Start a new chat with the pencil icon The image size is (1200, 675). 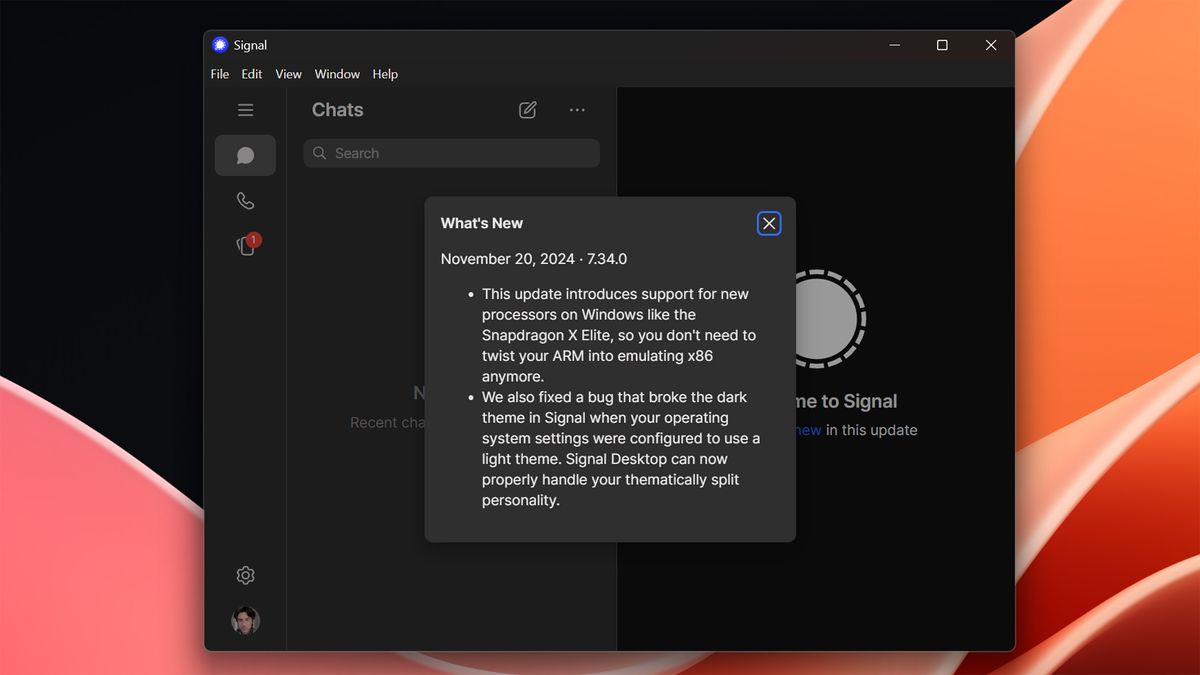(528, 110)
